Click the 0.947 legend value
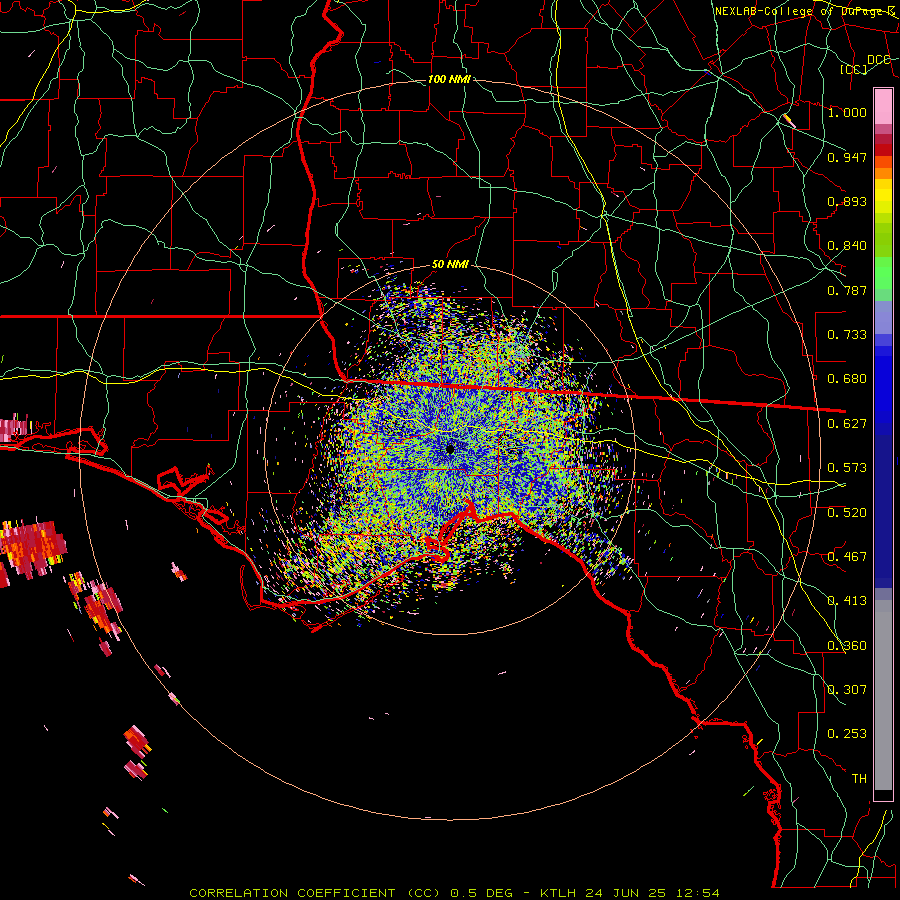Screen dimensions: 900x900 (847, 157)
